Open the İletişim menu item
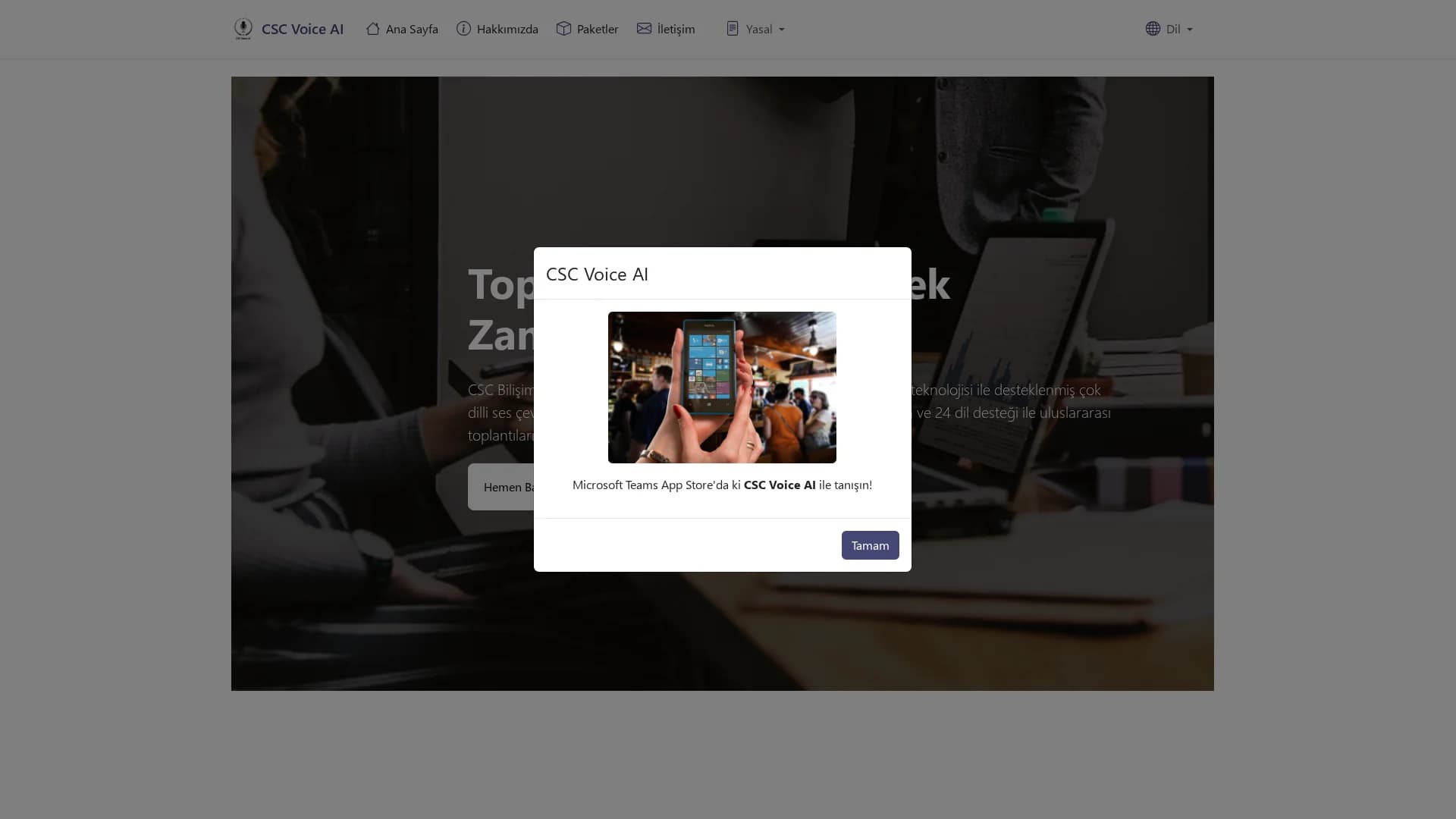Screen dimensions: 1456x819 tap(666, 29)
